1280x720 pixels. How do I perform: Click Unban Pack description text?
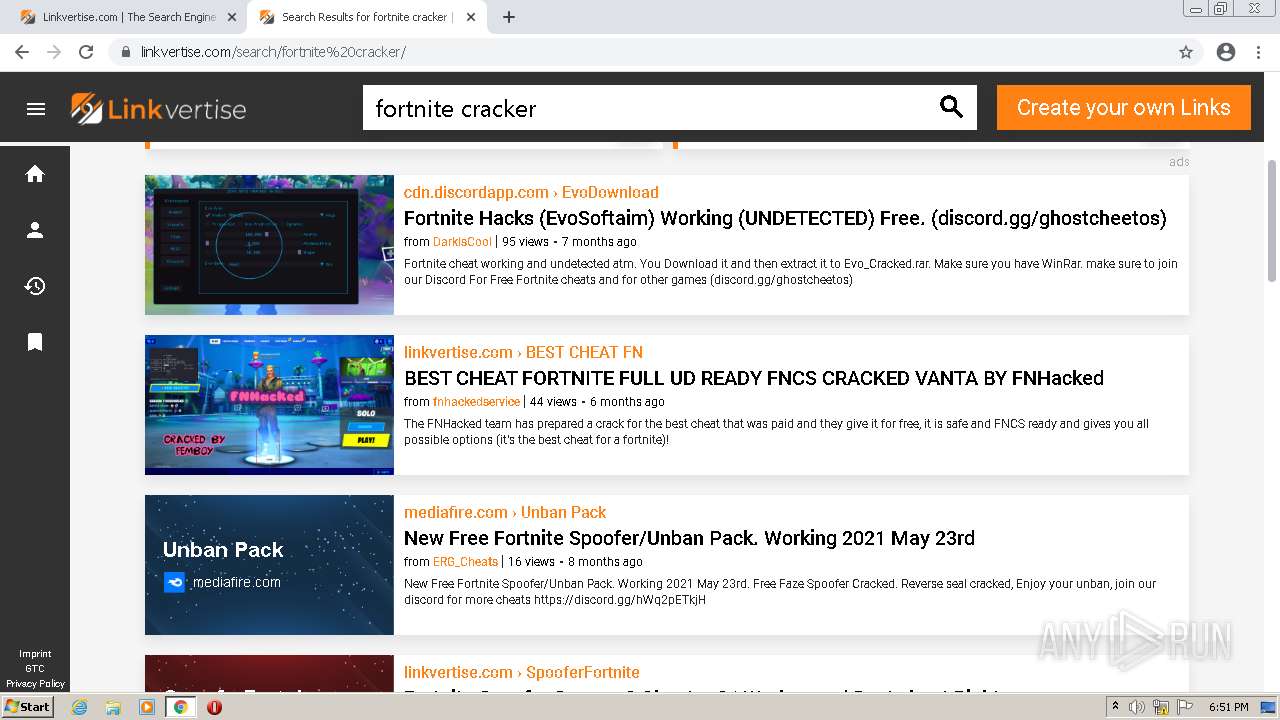(x=780, y=592)
